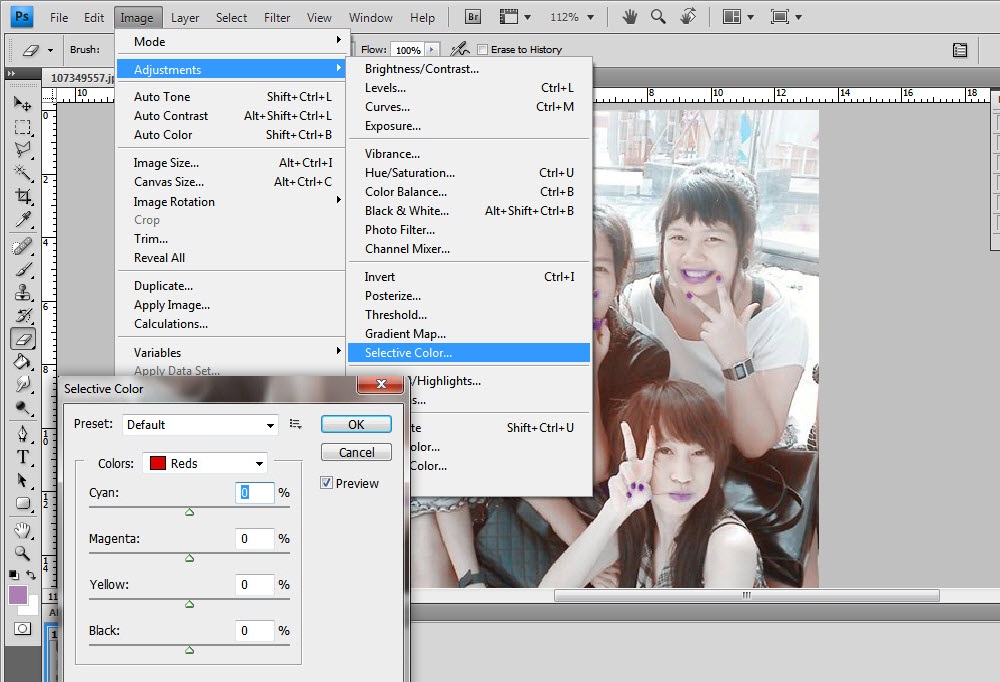Image resolution: width=1000 pixels, height=682 pixels.
Task: Open the Colors dropdown showing Reds
Action: pyautogui.click(x=206, y=463)
